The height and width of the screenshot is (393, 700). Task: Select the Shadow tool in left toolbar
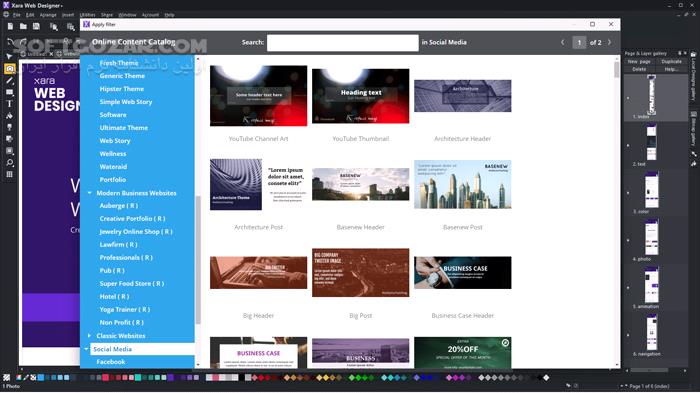(x=9, y=139)
